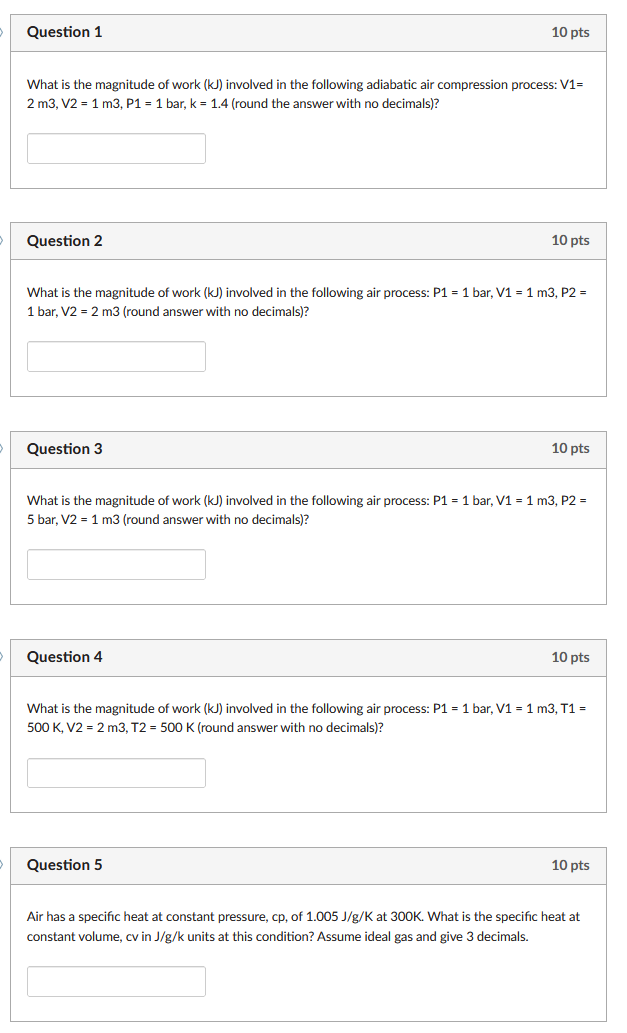Focus the Question 3 answer field
The width and height of the screenshot is (627, 1033).
pyautogui.click(x=116, y=565)
